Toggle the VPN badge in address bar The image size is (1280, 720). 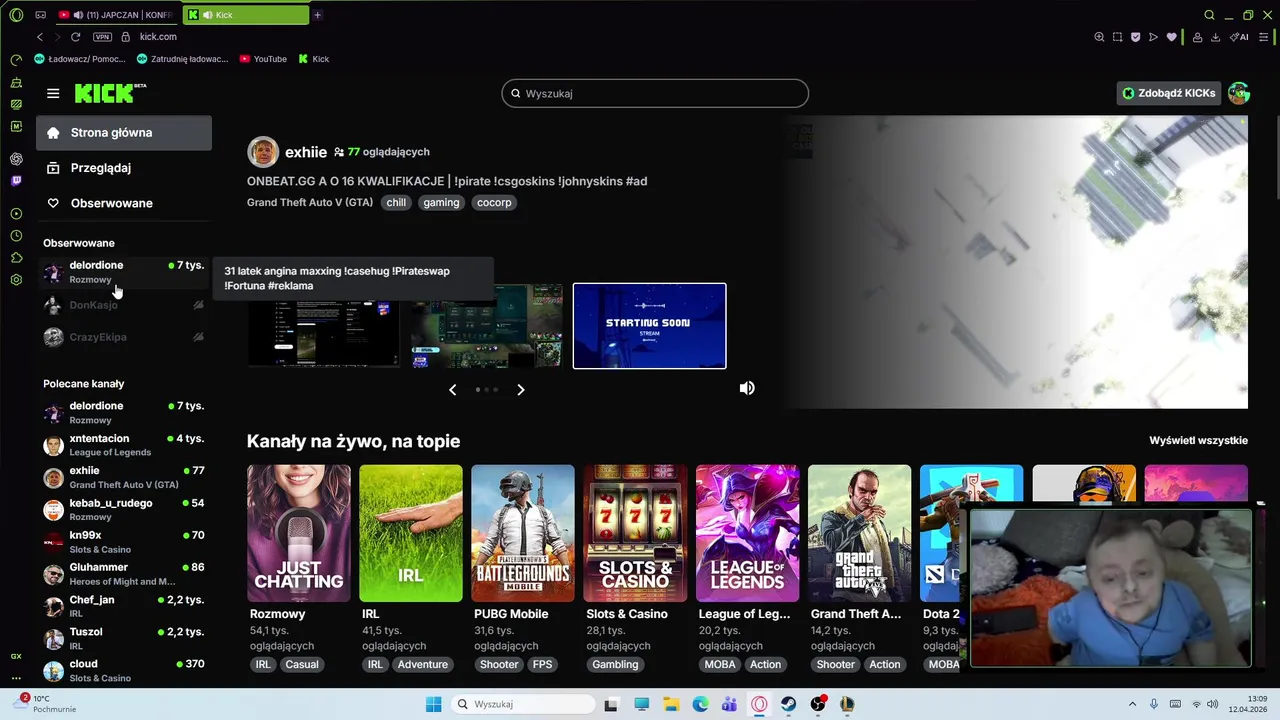click(102, 37)
